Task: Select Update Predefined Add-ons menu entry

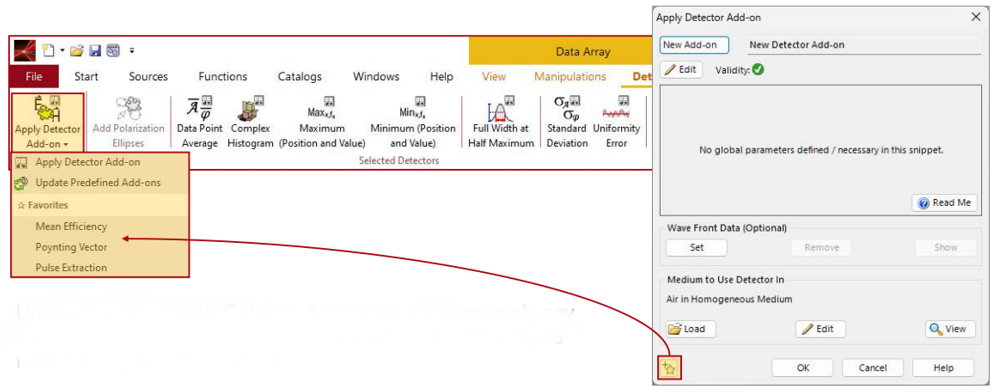Action: tap(98, 183)
